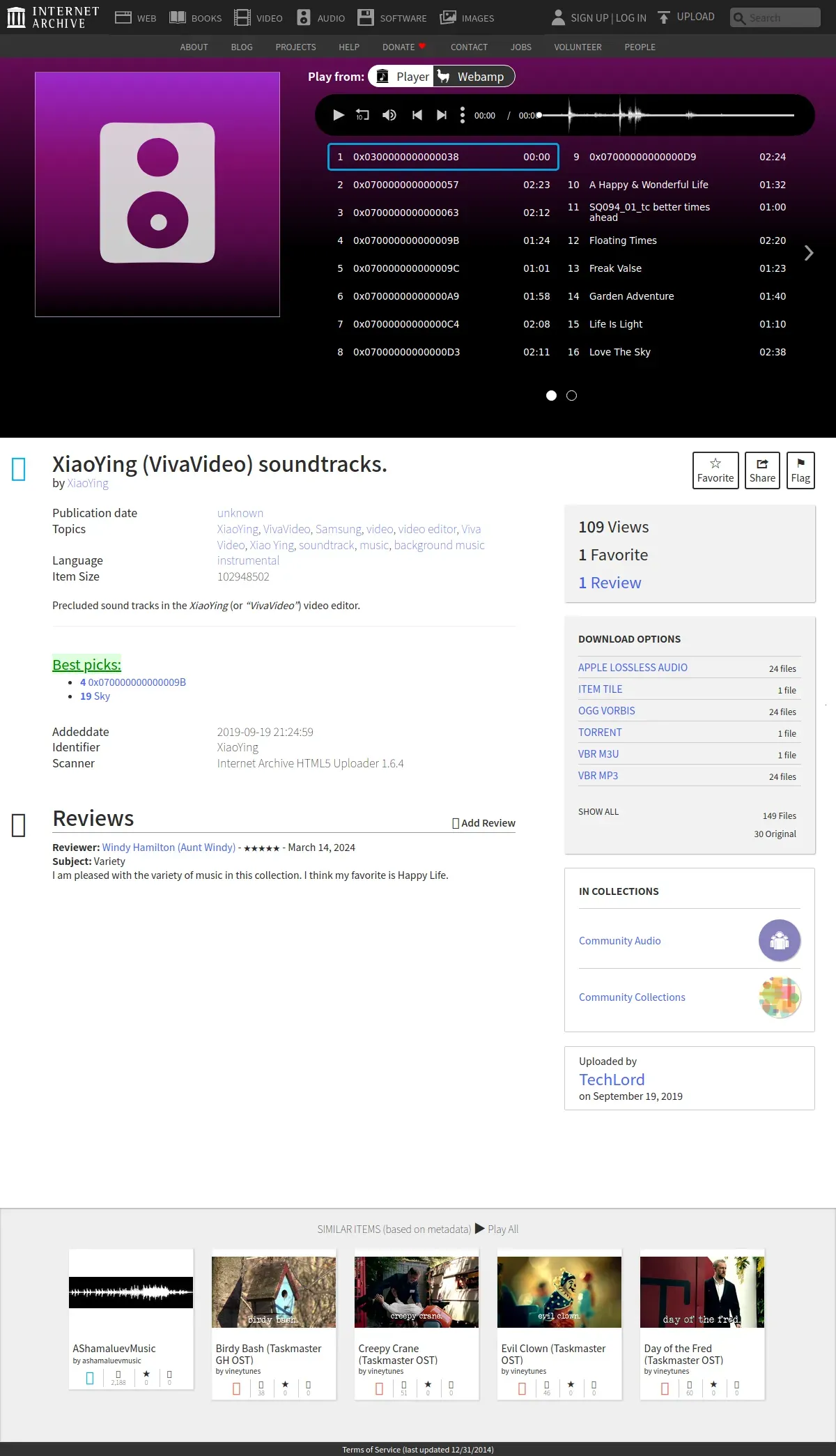Advance the track list with right chevron
This screenshot has height=1456, width=836.
click(809, 253)
